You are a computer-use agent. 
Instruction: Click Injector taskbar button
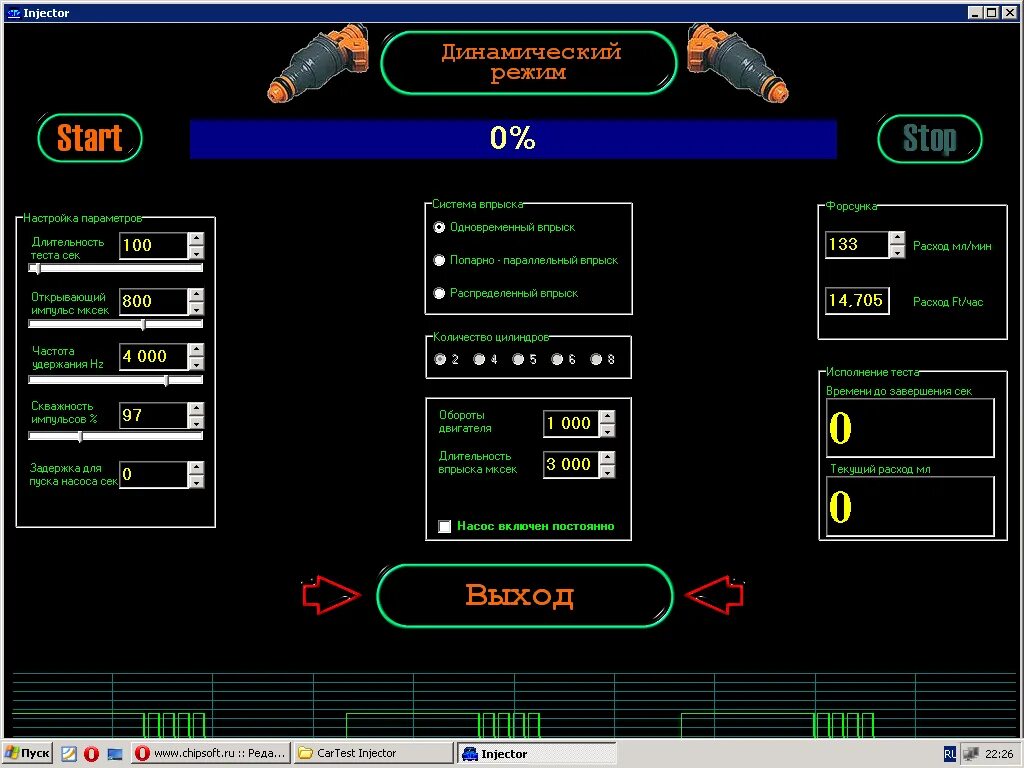click(536, 754)
